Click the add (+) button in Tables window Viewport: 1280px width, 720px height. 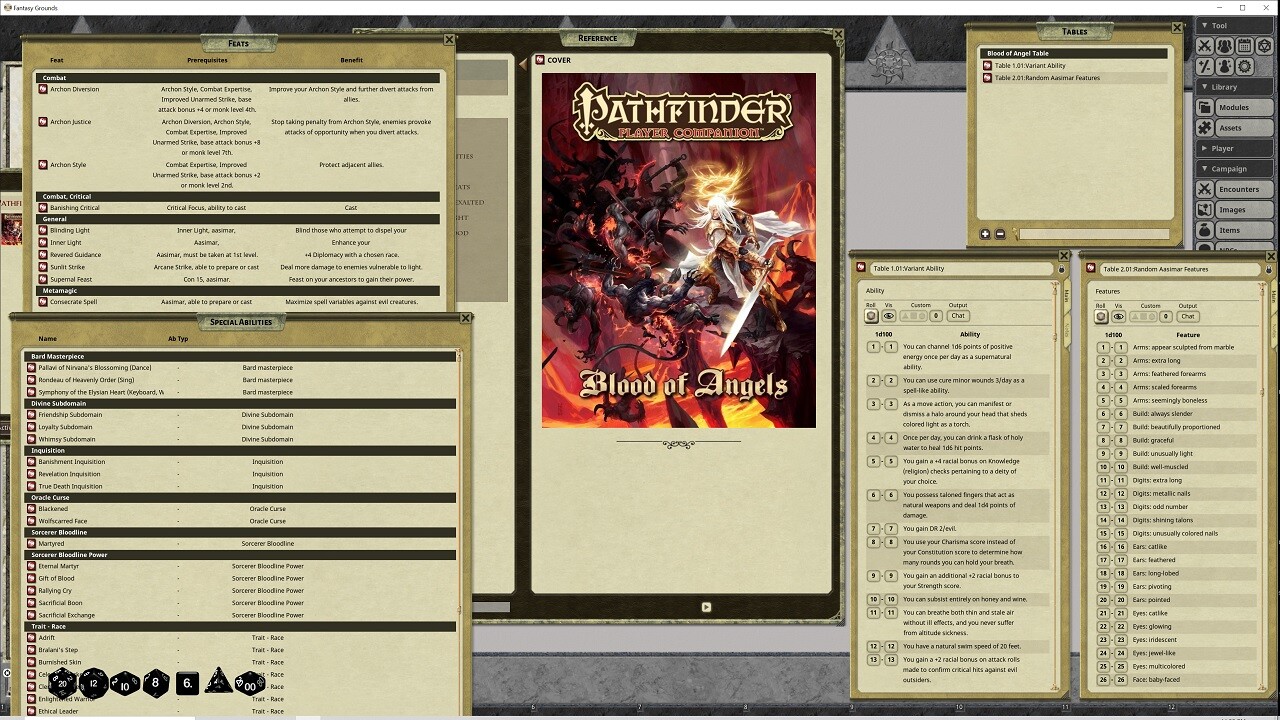tap(985, 234)
